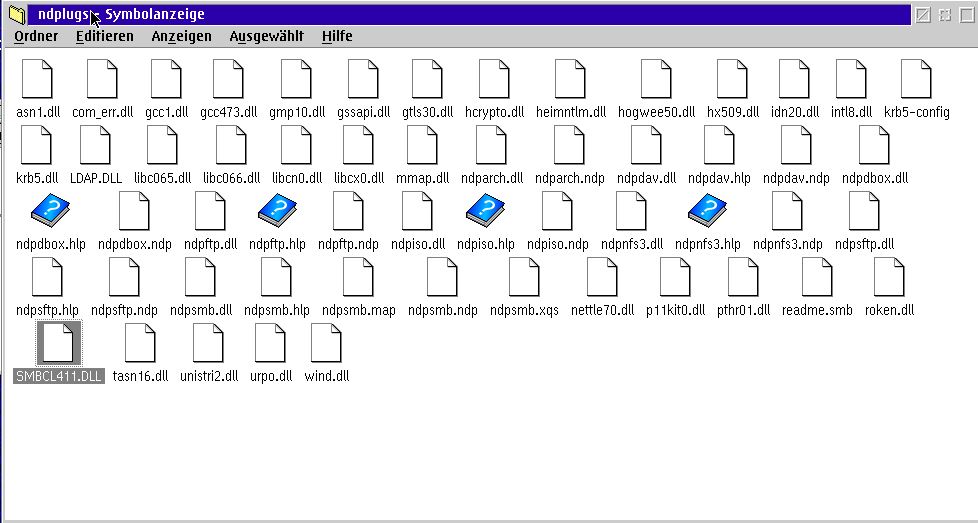978x523 pixels.
Task: Select the nettle70.dll file icon
Action: point(602,277)
